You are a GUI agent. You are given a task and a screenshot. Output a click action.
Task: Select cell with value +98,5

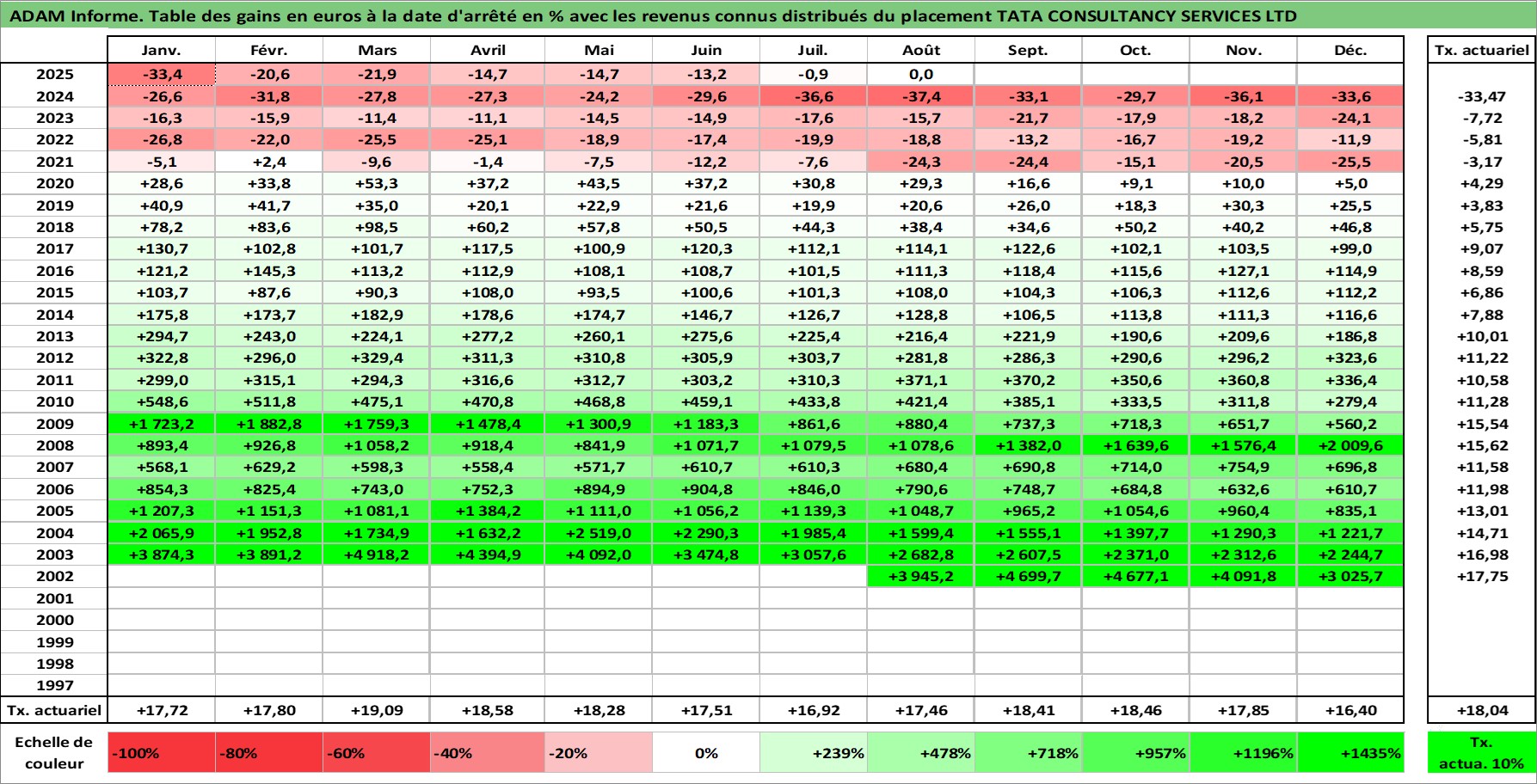(377, 227)
